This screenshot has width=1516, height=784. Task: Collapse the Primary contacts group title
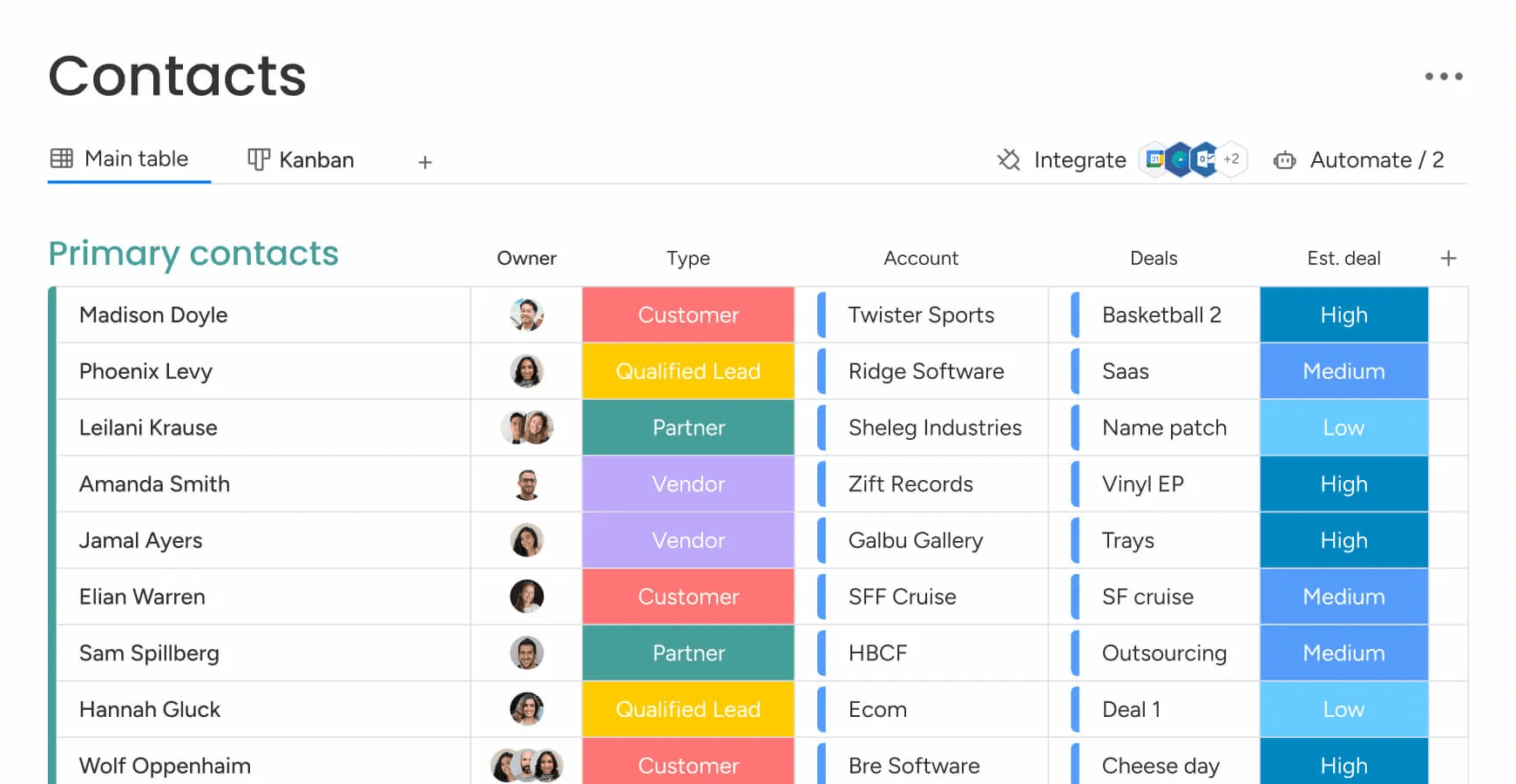click(x=193, y=253)
